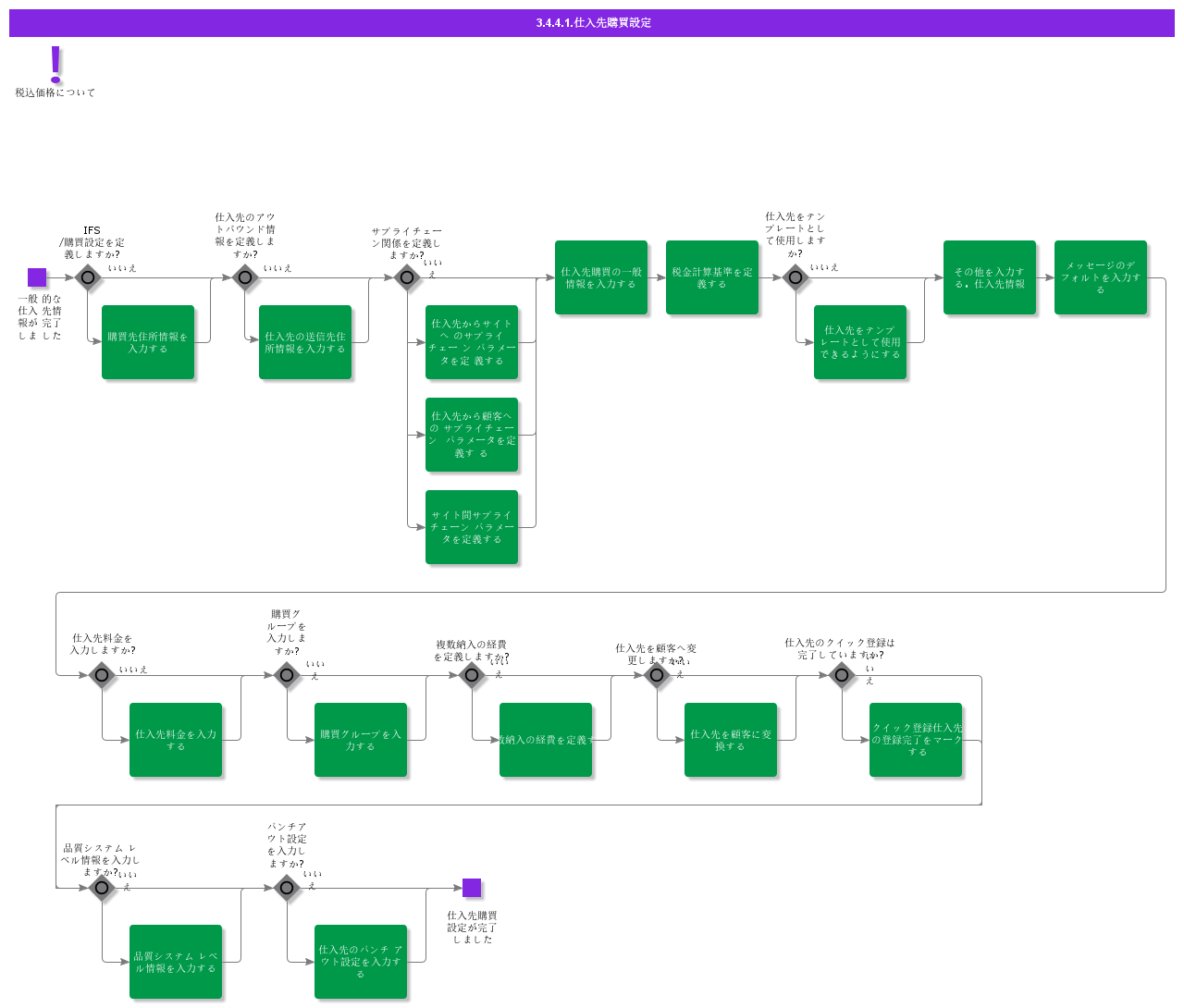1184x1008 pixels.
Task: Click the purple start event square
Action: [x=37, y=277]
